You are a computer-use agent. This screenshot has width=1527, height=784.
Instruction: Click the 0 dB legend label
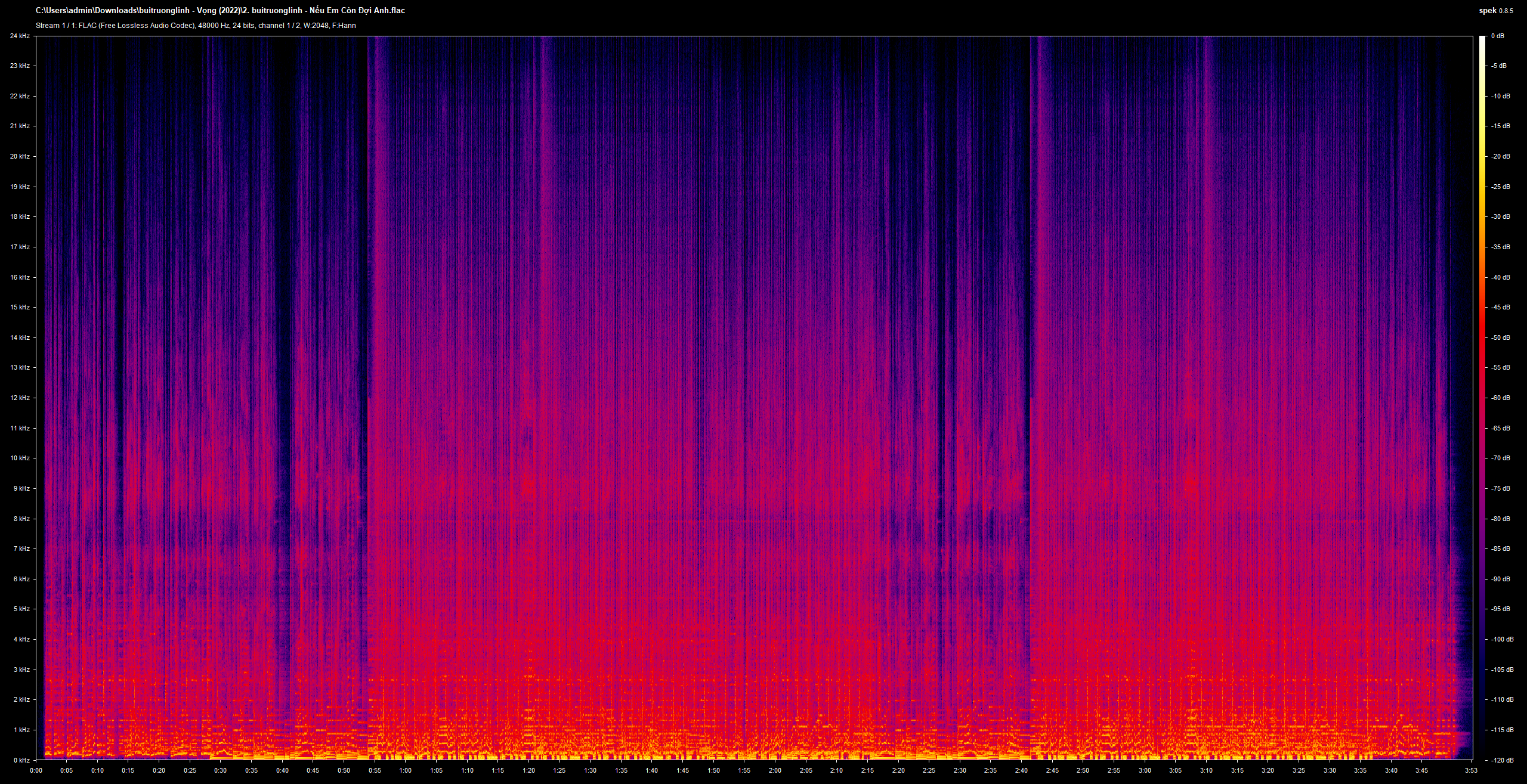click(1497, 36)
